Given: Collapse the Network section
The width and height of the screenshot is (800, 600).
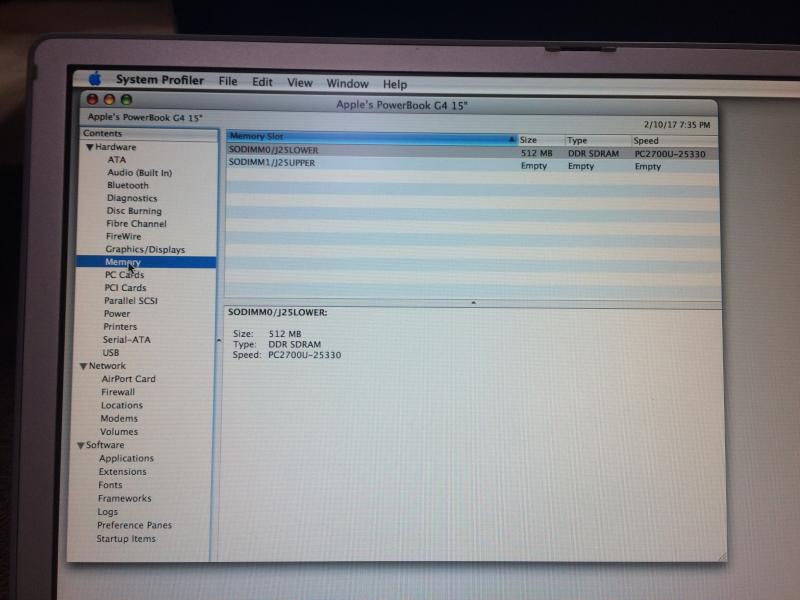Looking at the screenshot, I should point(84,366).
